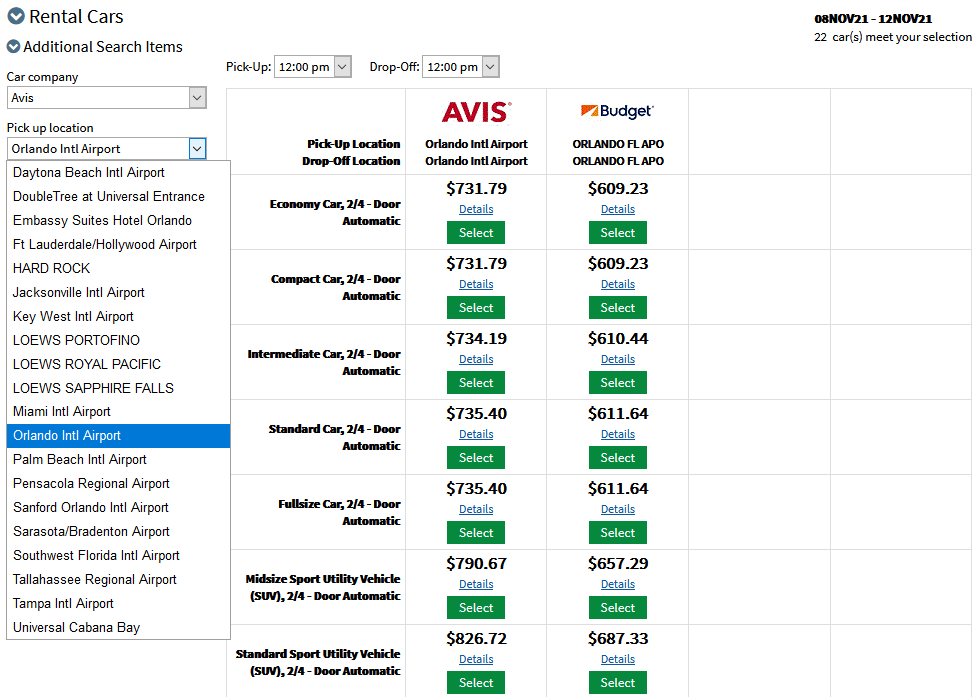View Details for Avis Fullsize Car
Screen dimensions: 972x697
click(x=476, y=510)
